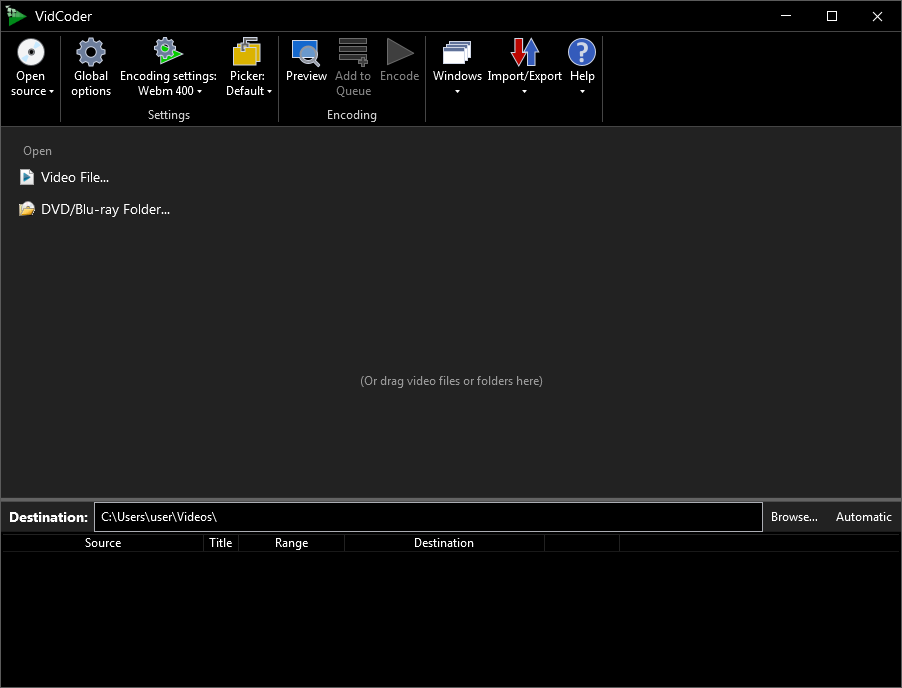Click the Source column header
The image size is (902, 688).
103,542
